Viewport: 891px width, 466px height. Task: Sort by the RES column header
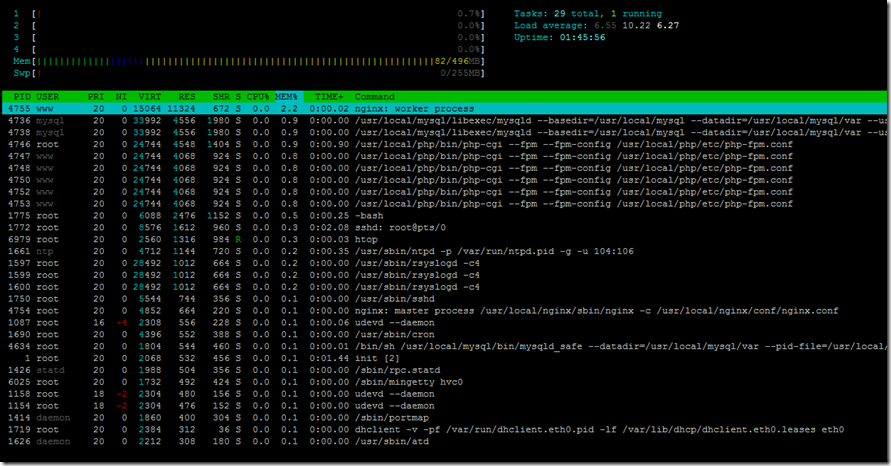pyautogui.click(x=186, y=97)
